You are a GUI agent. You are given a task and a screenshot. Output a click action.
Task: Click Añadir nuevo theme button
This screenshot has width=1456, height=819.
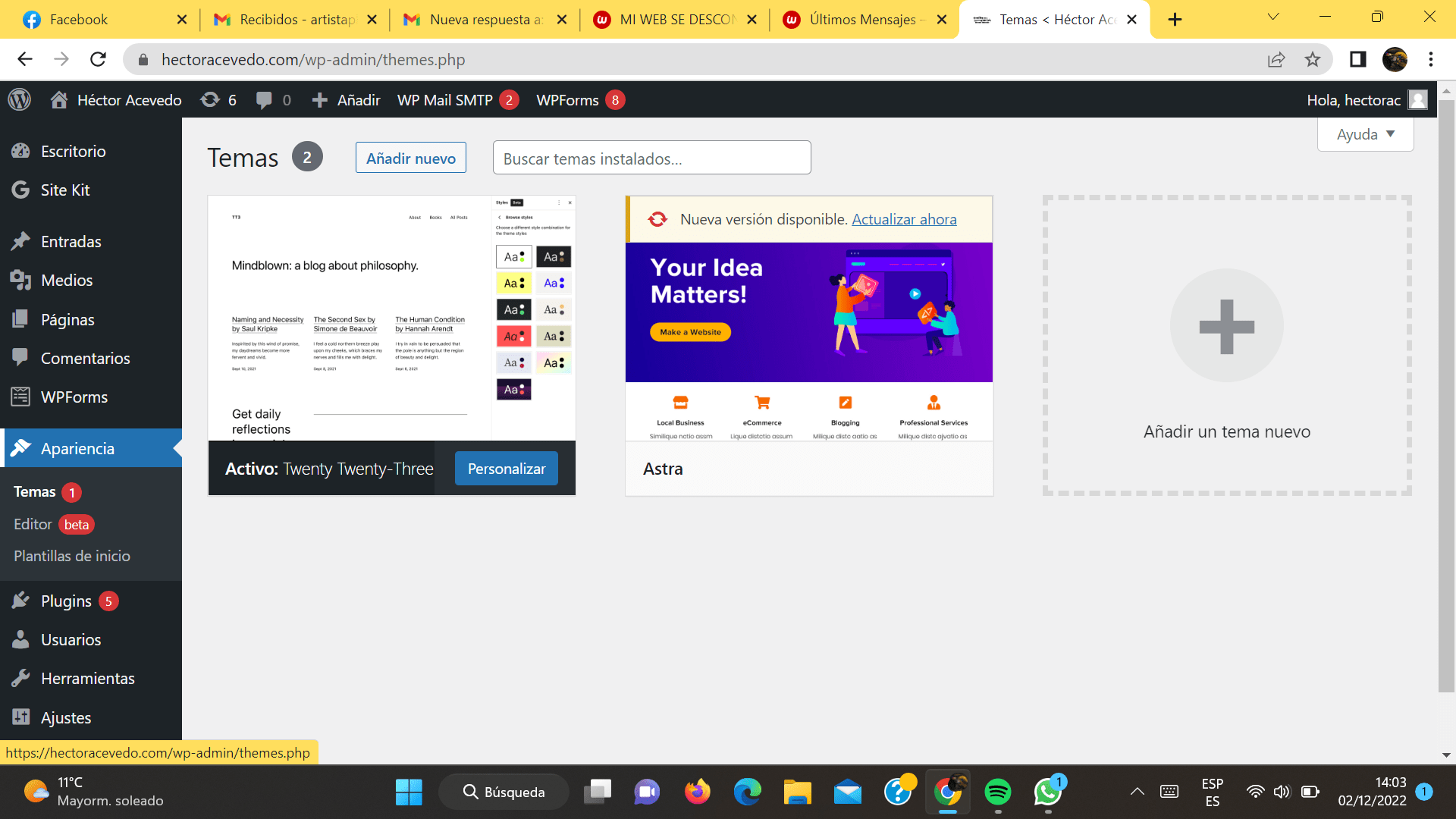coord(411,158)
